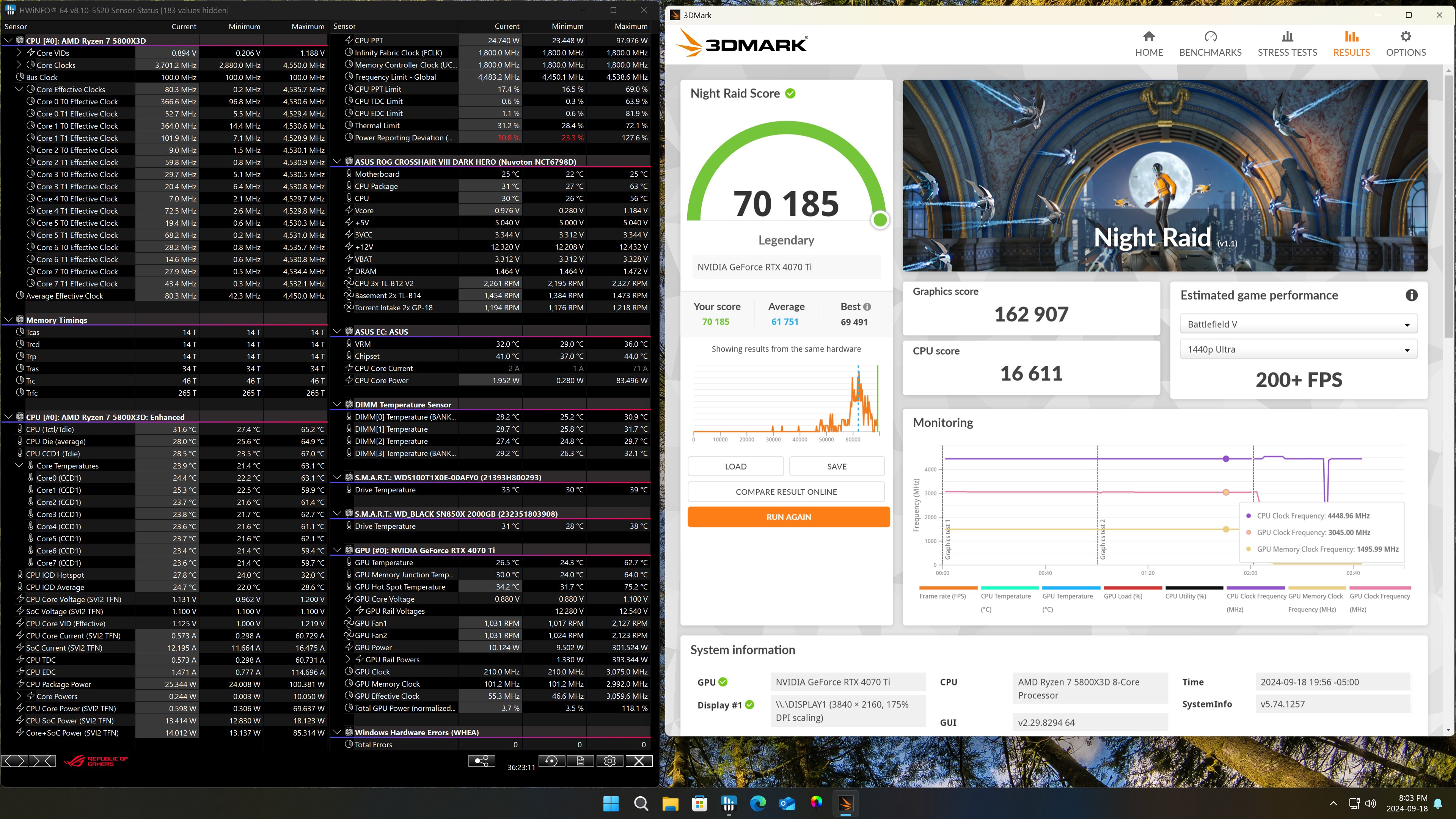
Task: Open BENCHMARKS tab in 3DMark
Action: tap(1210, 44)
